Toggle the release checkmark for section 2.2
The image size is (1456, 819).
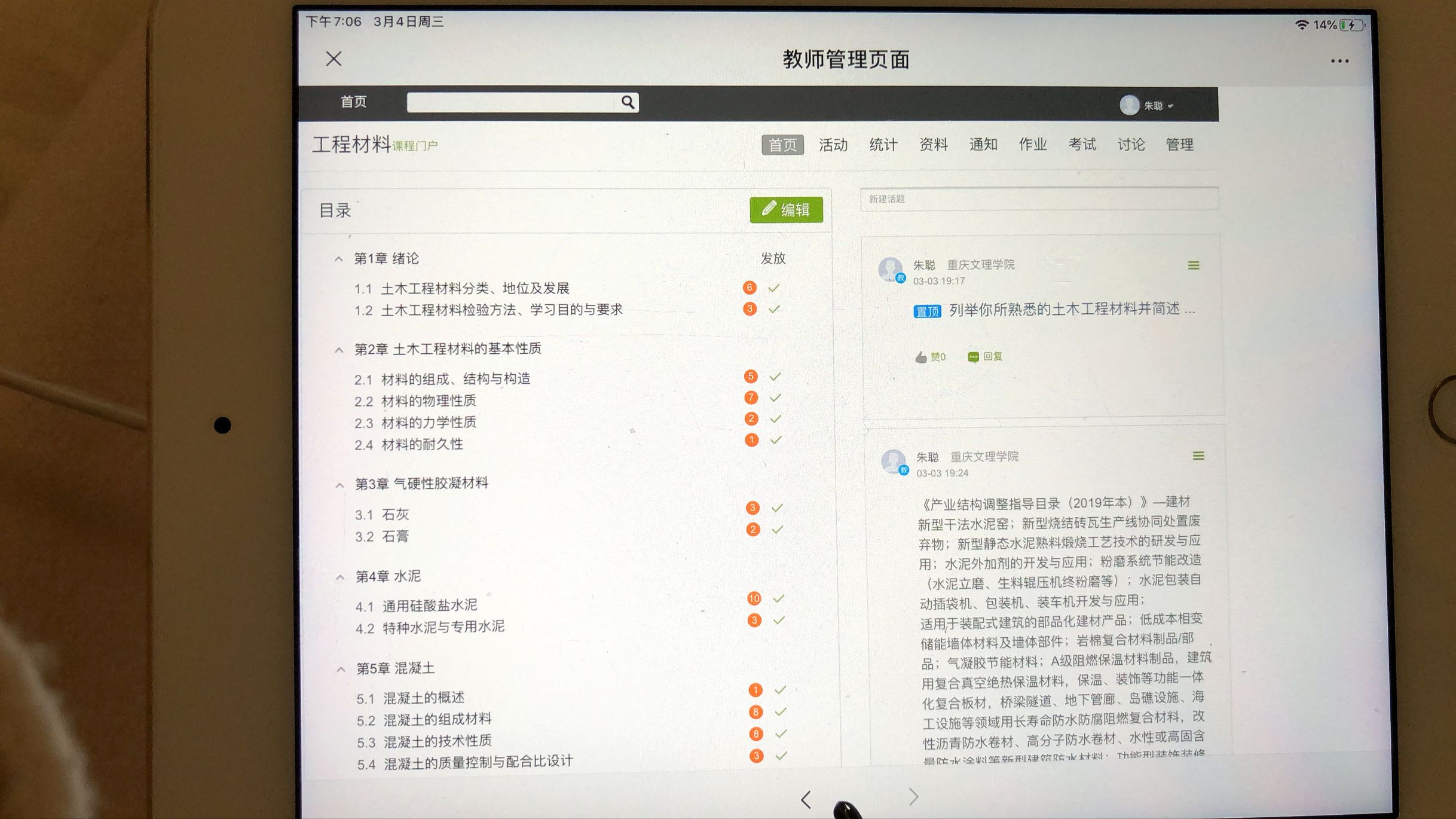pos(776,398)
